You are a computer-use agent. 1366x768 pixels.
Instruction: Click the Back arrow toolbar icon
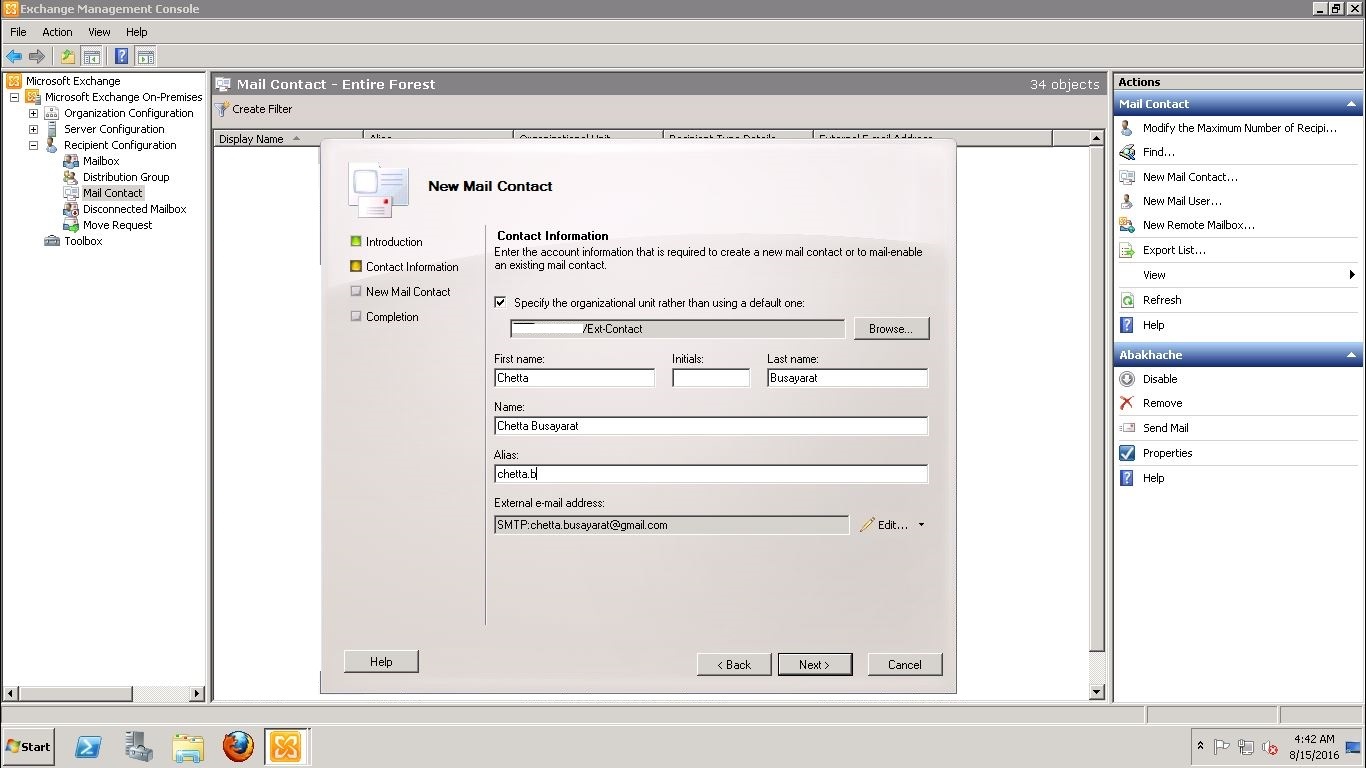click(x=14, y=57)
